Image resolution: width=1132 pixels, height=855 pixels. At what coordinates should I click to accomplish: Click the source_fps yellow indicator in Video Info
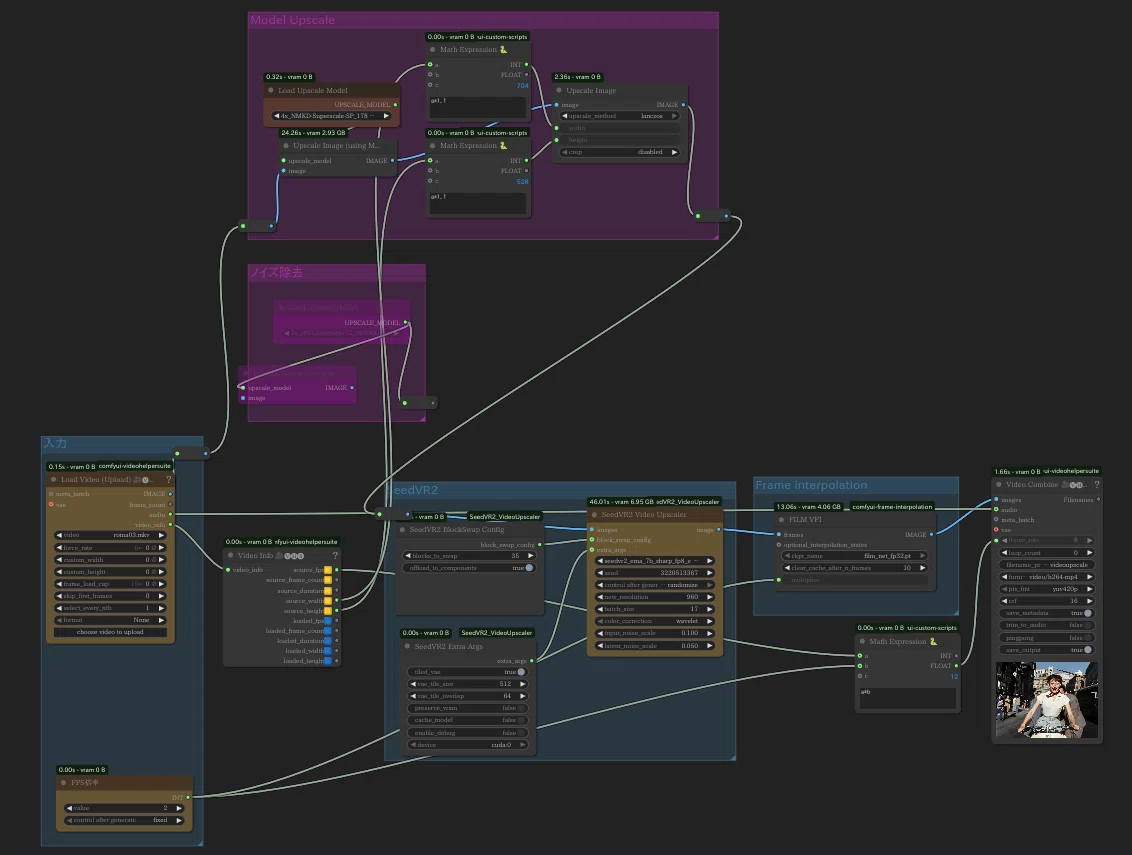(x=328, y=570)
